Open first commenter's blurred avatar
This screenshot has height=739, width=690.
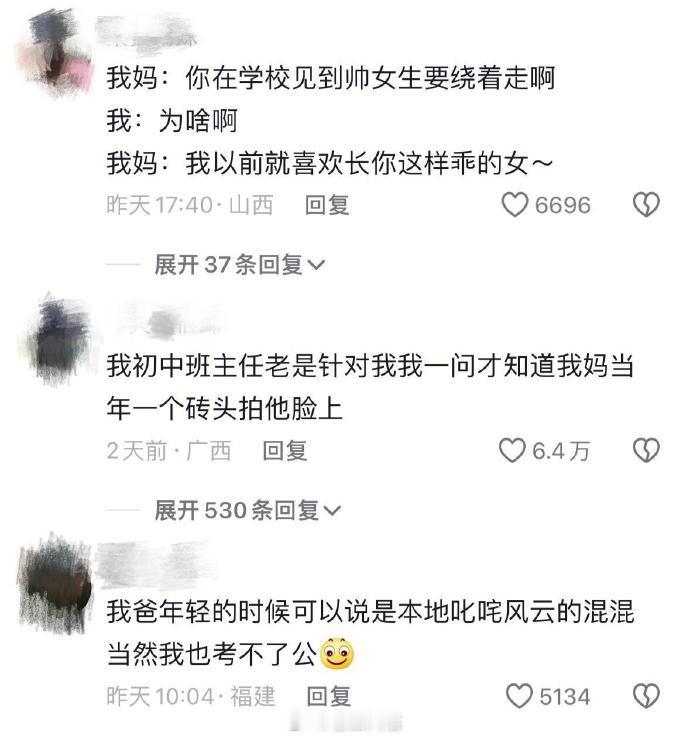click(x=54, y=54)
